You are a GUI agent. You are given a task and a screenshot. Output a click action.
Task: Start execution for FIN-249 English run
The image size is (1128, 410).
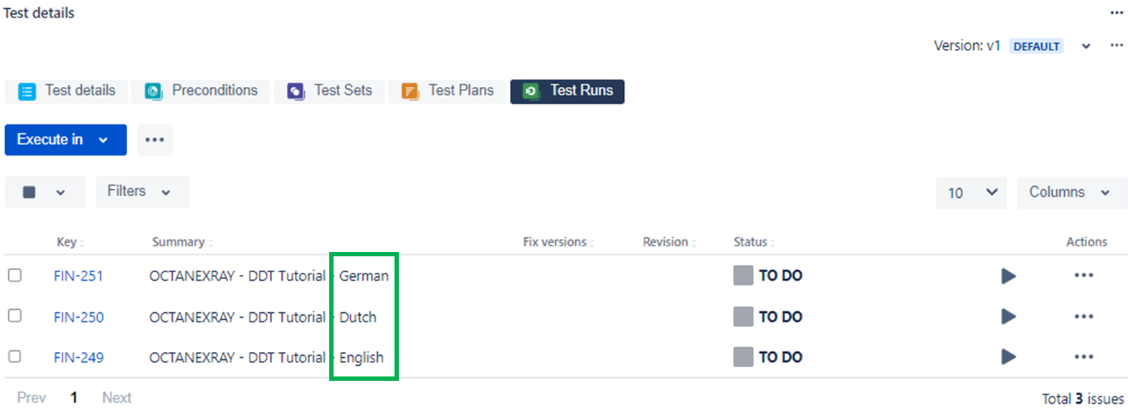1008,357
